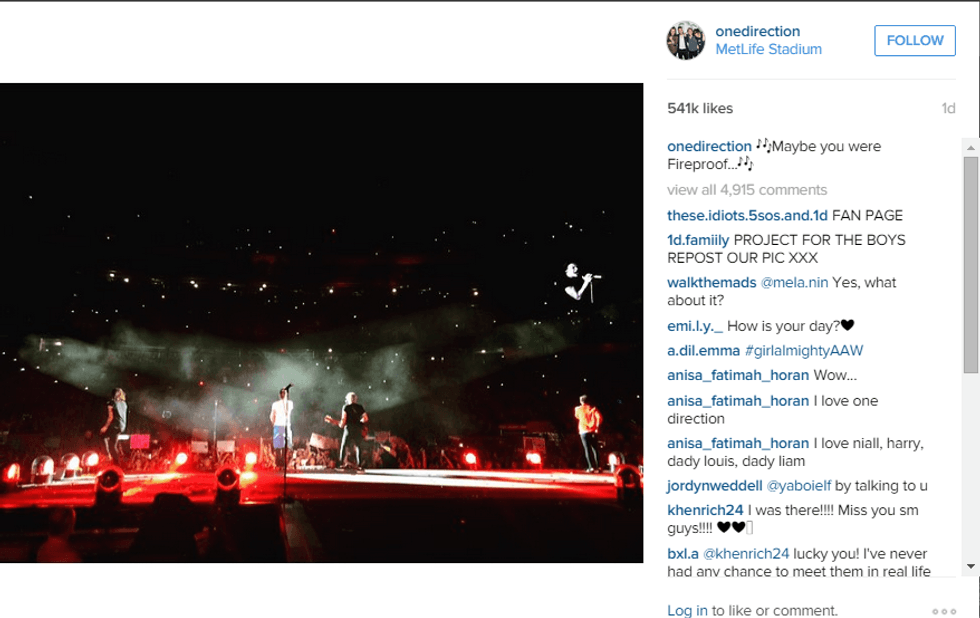Screen dimensions: 980x618
Task: Visit the 1d.famiily user profile
Action: pyautogui.click(x=698, y=240)
